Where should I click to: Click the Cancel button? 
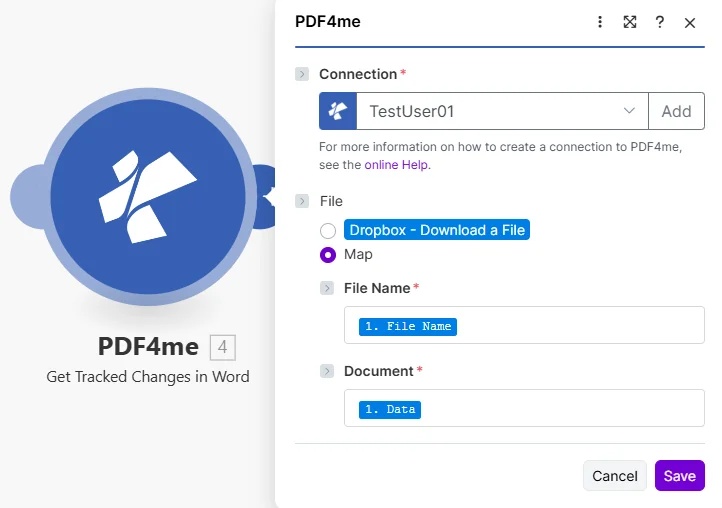[x=615, y=475]
